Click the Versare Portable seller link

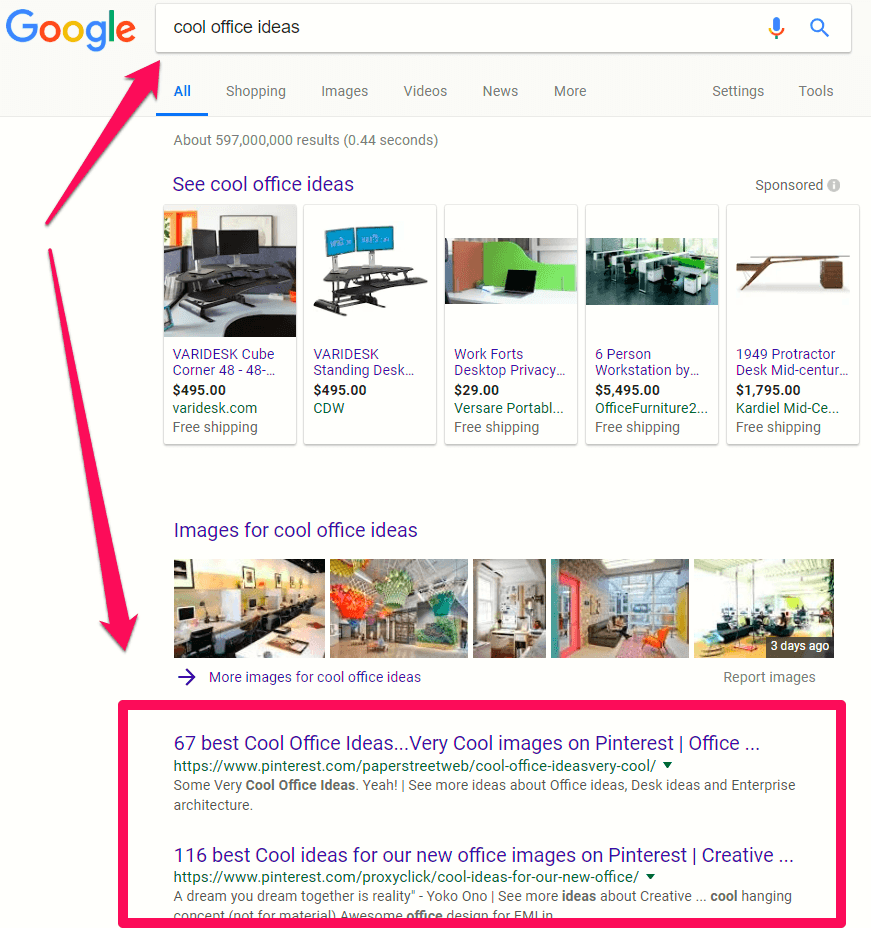click(x=509, y=408)
